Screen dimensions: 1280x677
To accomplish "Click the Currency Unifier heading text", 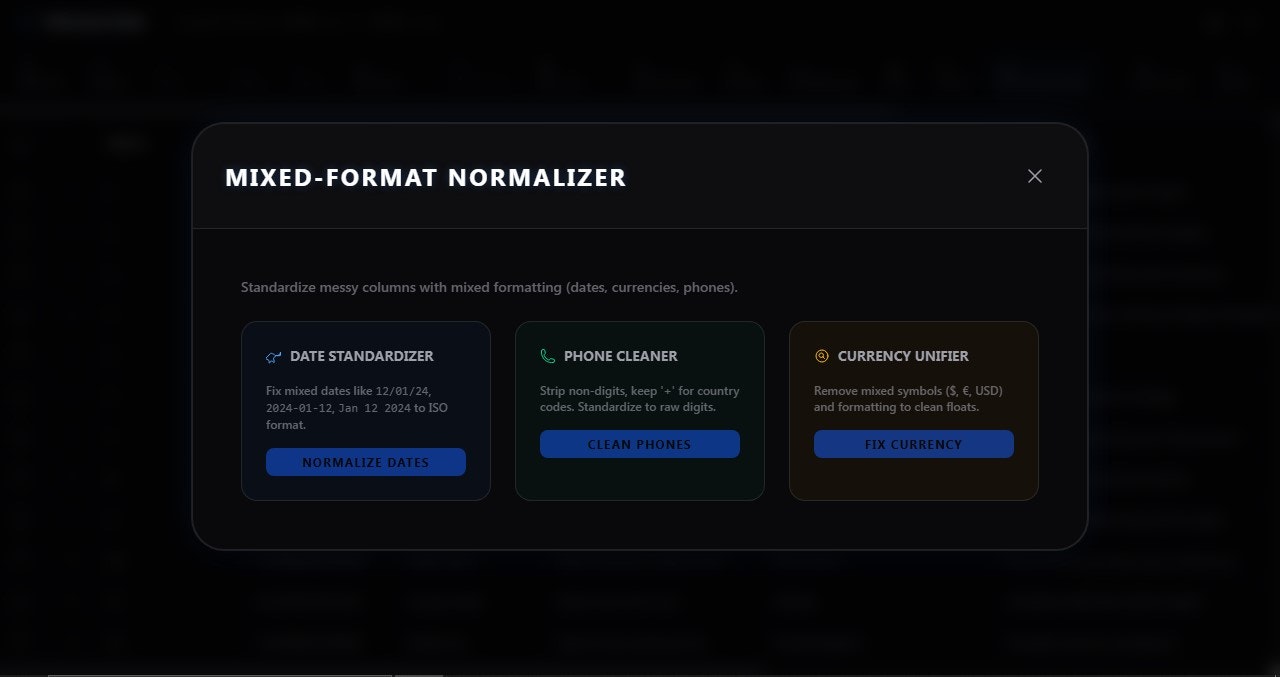I will pyautogui.click(x=903, y=356).
